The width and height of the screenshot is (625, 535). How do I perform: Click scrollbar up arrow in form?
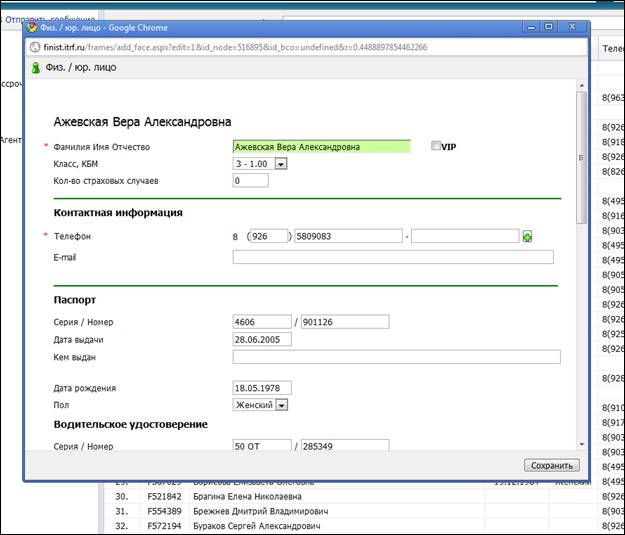coord(581,85)
